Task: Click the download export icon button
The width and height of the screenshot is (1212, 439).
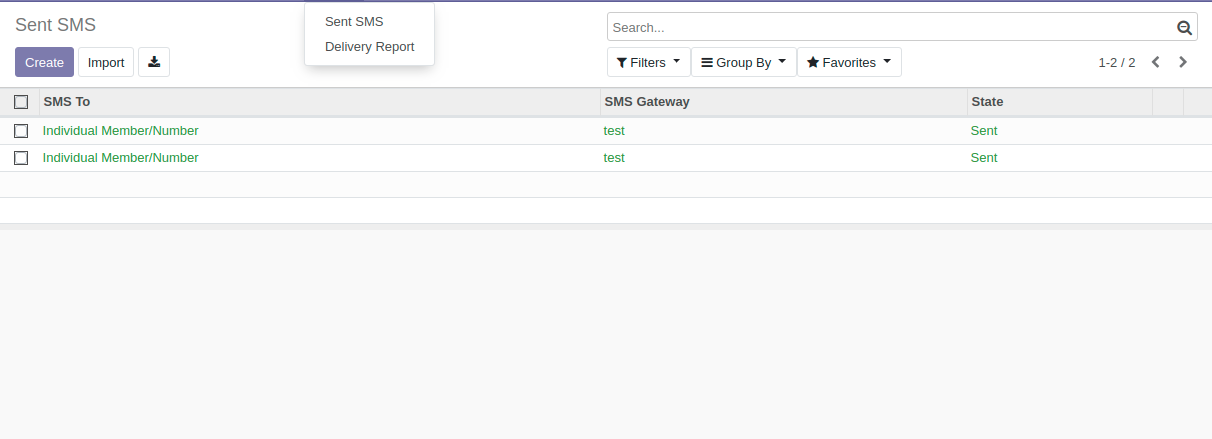Action: coord(154,62)
